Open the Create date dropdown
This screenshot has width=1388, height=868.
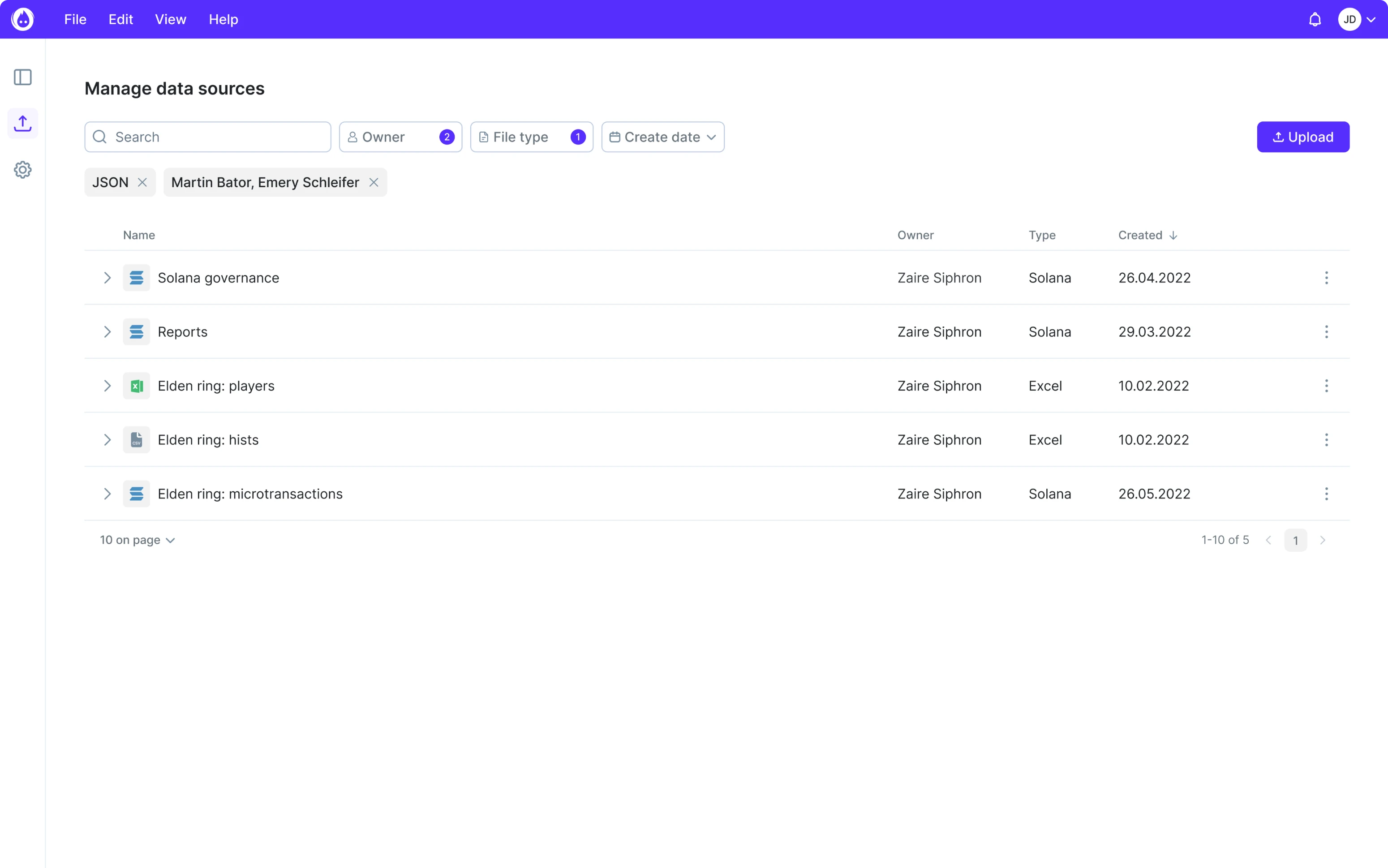(x=662, y=137)
